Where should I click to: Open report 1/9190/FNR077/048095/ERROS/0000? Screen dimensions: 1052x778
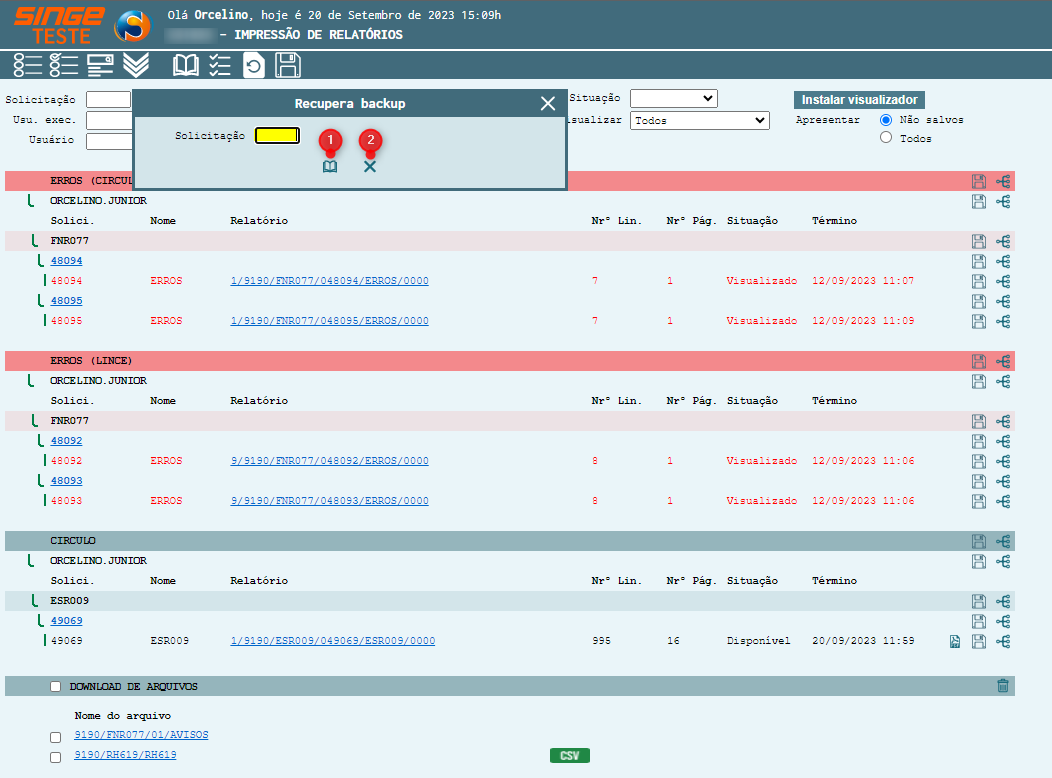329,321
